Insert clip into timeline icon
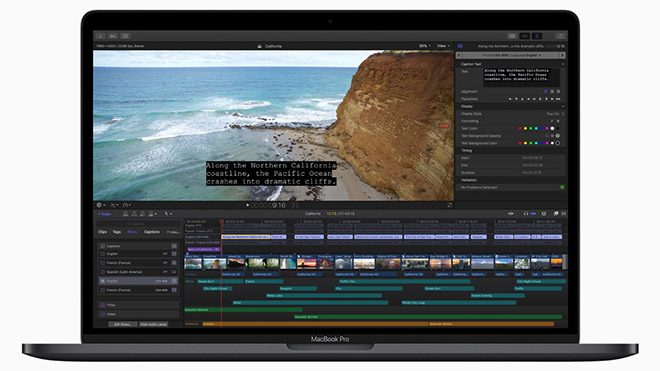Image resolution: width=660 pixels, height=371 pixels. coord(134,214)
